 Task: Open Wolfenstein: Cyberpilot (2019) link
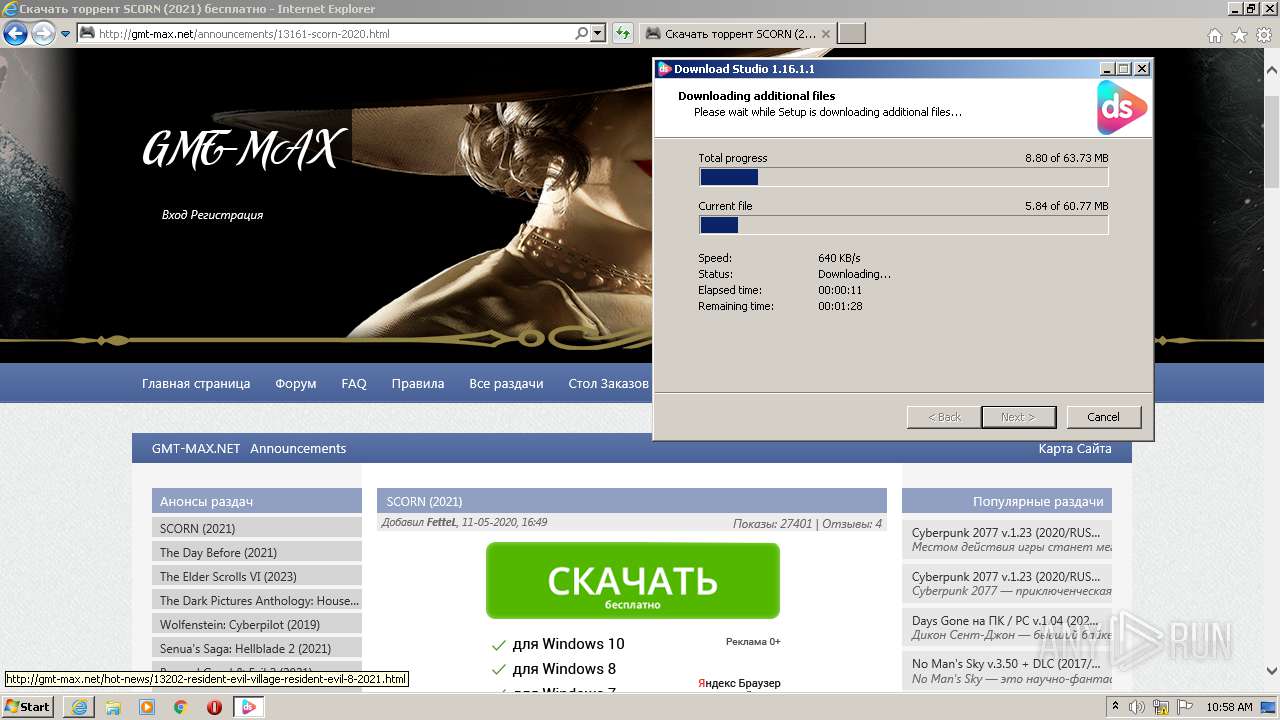257,624
